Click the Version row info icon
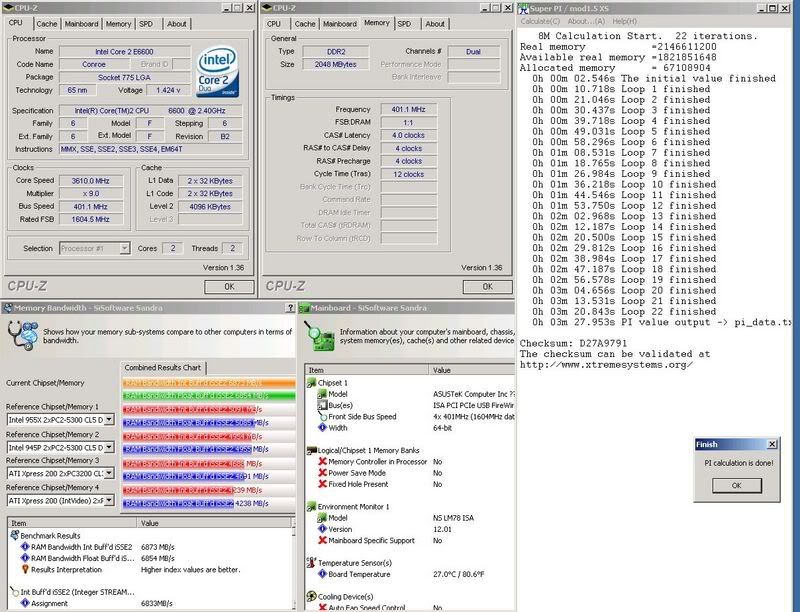The width and height of the screenshot is (800, 612). [x=322, y=529]
